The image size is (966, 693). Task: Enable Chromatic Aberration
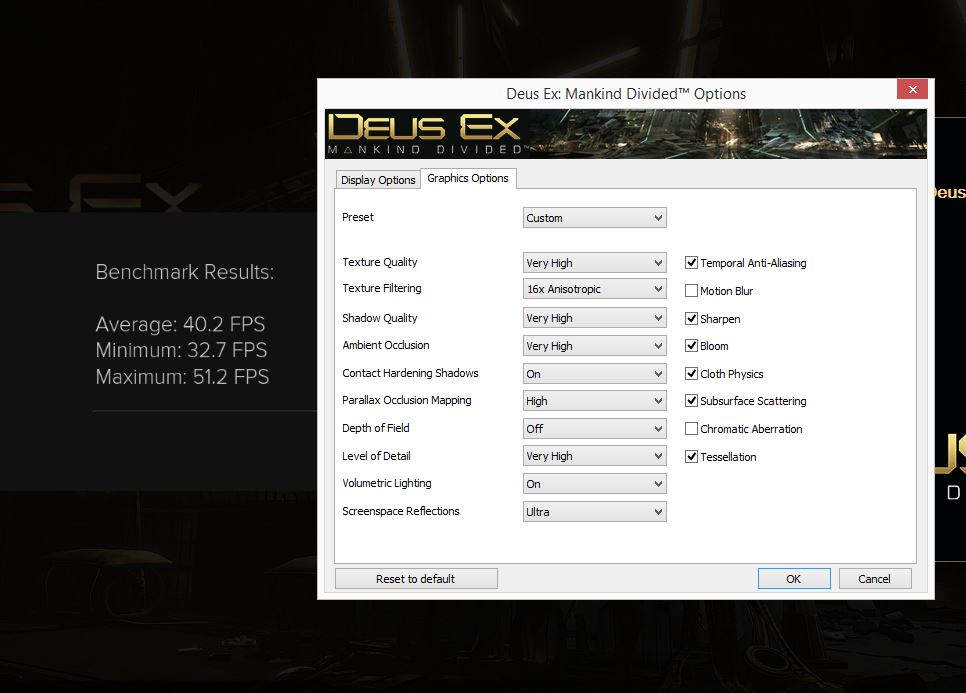pos(691,429)
